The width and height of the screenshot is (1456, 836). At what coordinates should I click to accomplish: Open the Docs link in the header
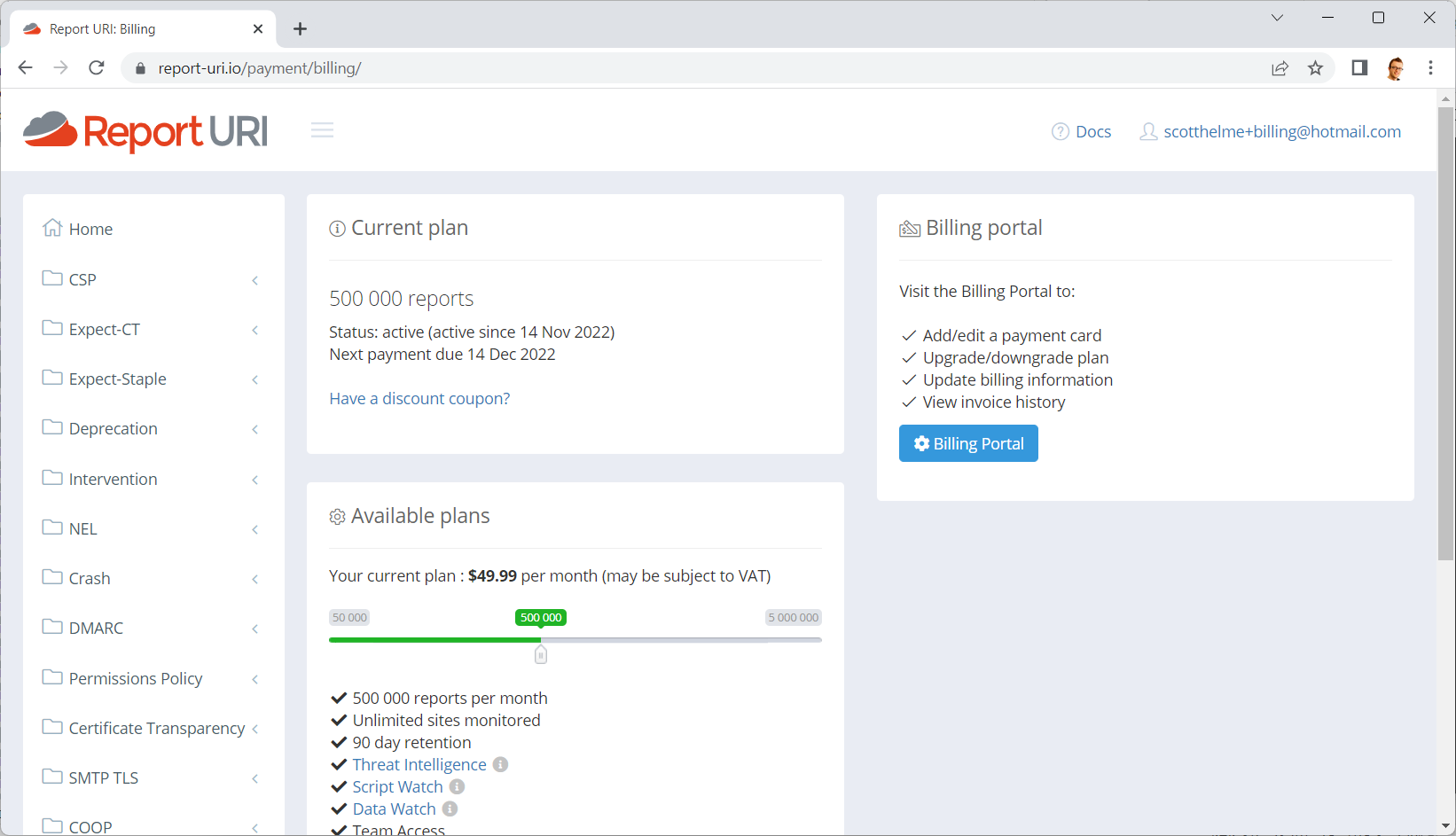[1092, 132]
